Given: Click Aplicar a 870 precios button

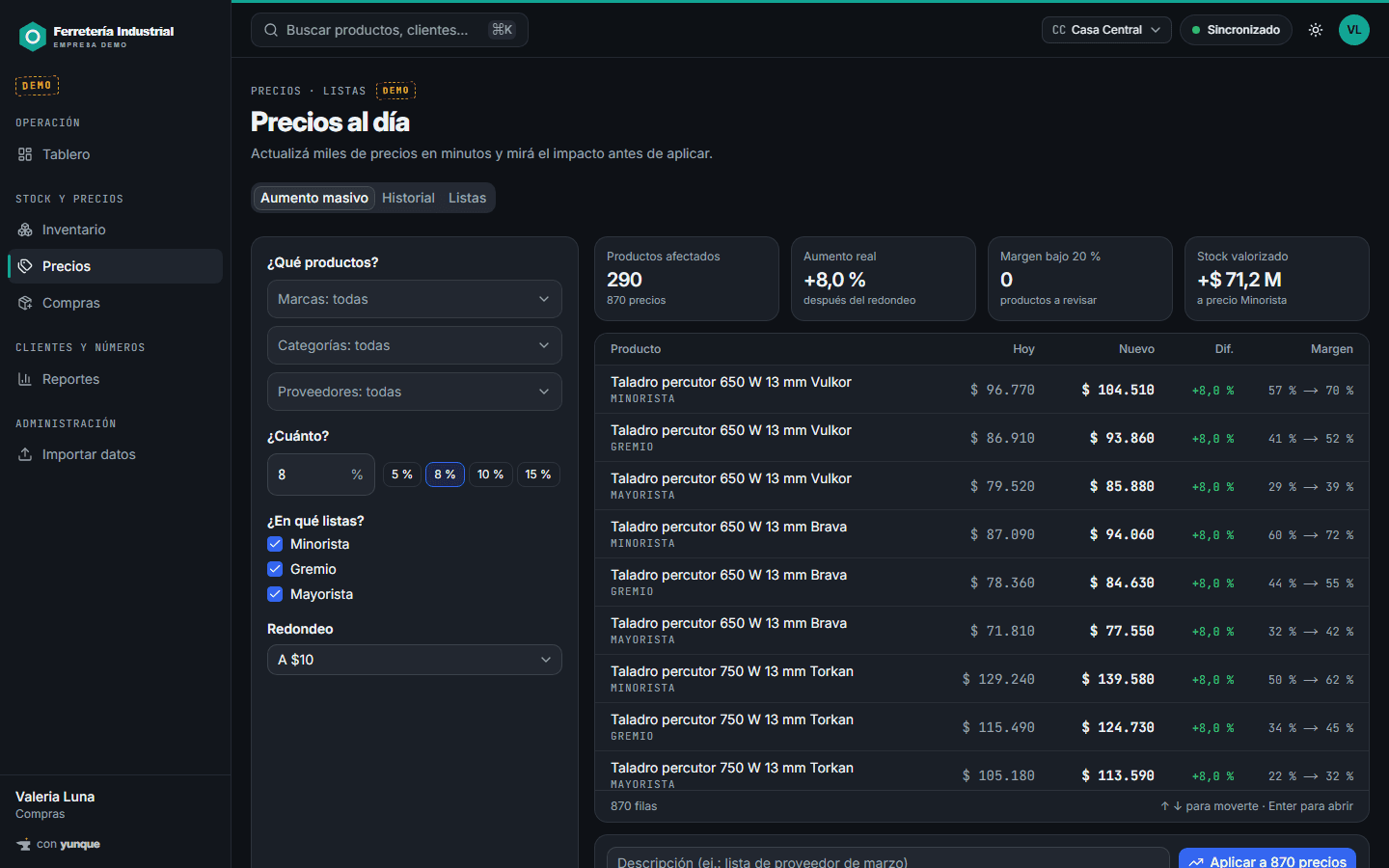Looking at the screenshot, I should click(1267, 858).
